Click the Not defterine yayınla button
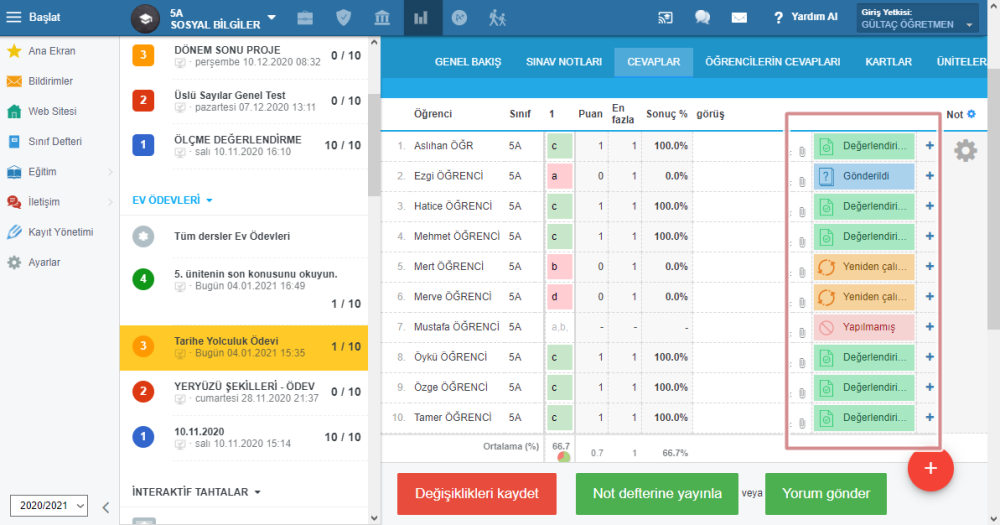 [657, 494]
